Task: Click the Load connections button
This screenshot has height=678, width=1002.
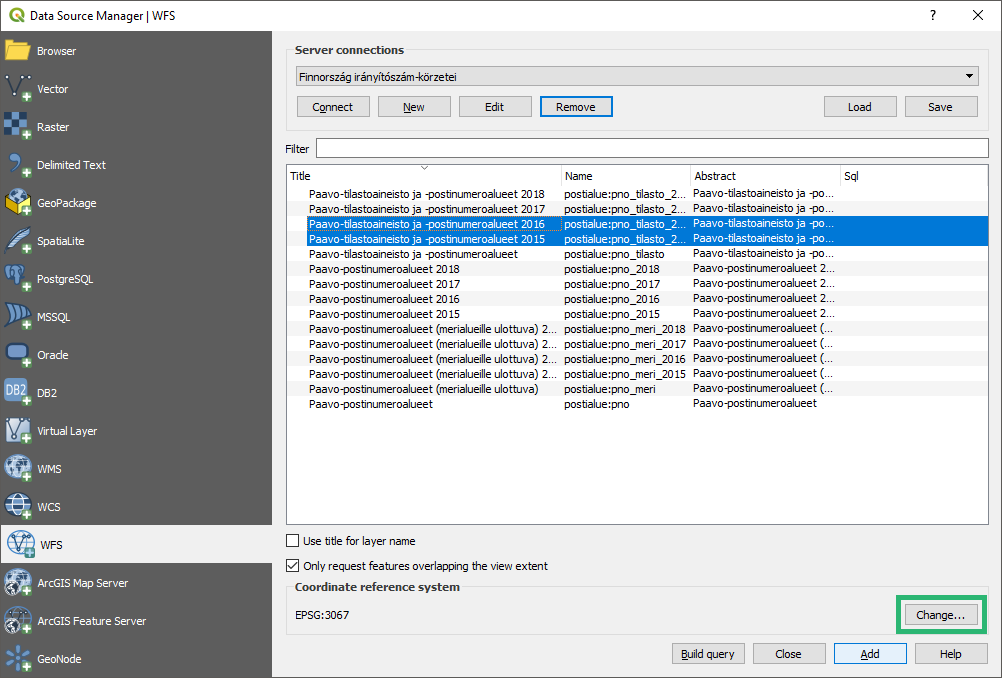Action: coord(859,107)
